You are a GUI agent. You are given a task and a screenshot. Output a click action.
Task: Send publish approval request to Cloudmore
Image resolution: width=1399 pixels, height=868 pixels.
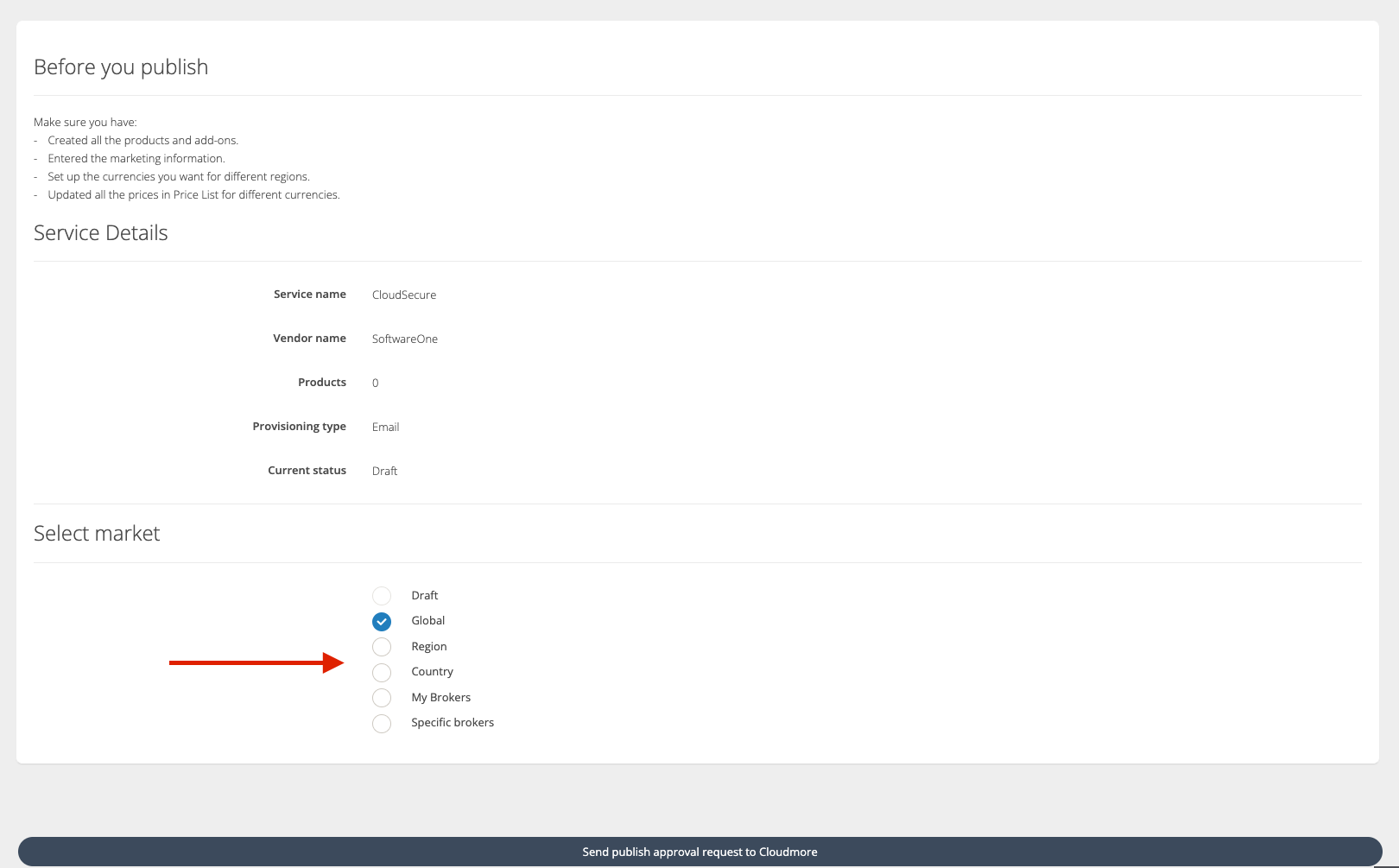(x=699, y=852)
